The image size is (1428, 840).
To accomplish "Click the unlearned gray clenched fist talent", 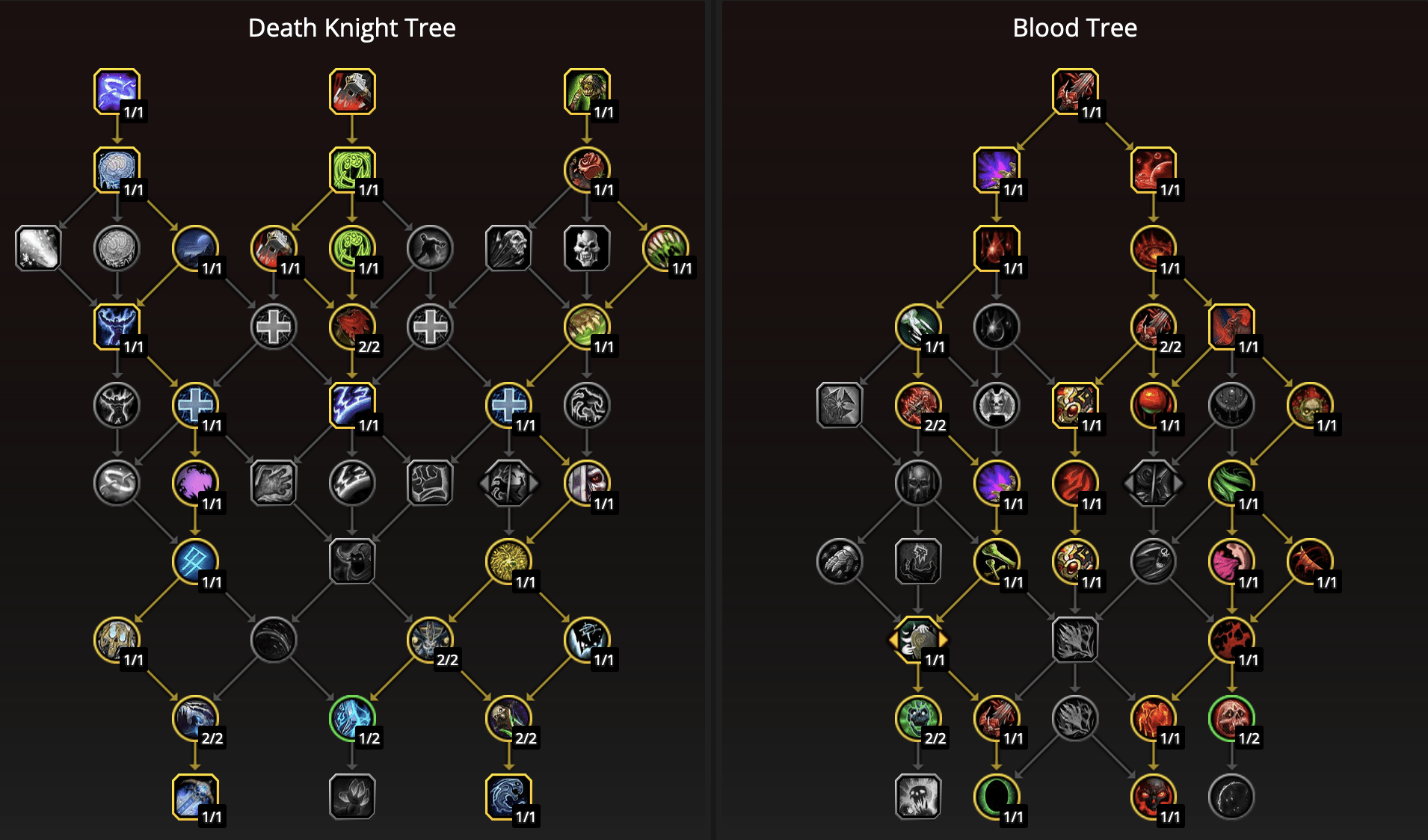I will [430, 483].
